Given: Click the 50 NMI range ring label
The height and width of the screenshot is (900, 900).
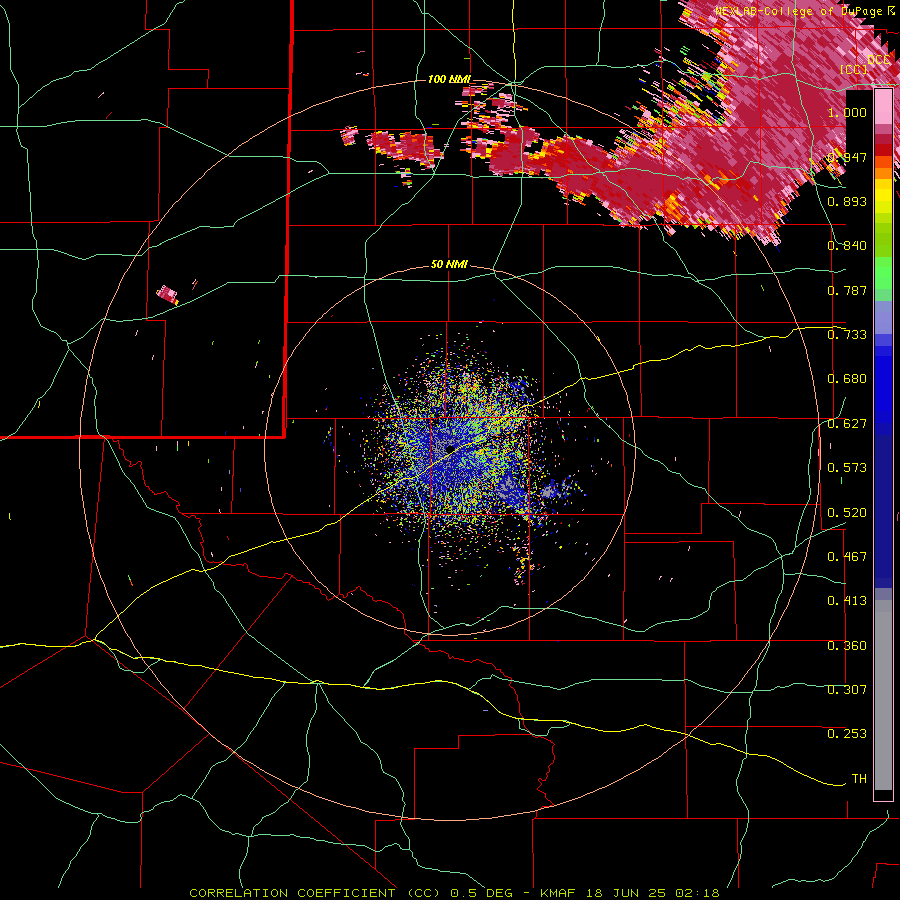Looking at the screenshot, I should click(x=449, y=264).
